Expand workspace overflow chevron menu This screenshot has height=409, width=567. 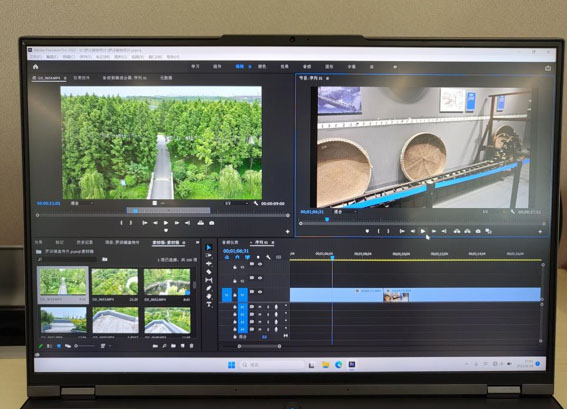coord(395,67)
